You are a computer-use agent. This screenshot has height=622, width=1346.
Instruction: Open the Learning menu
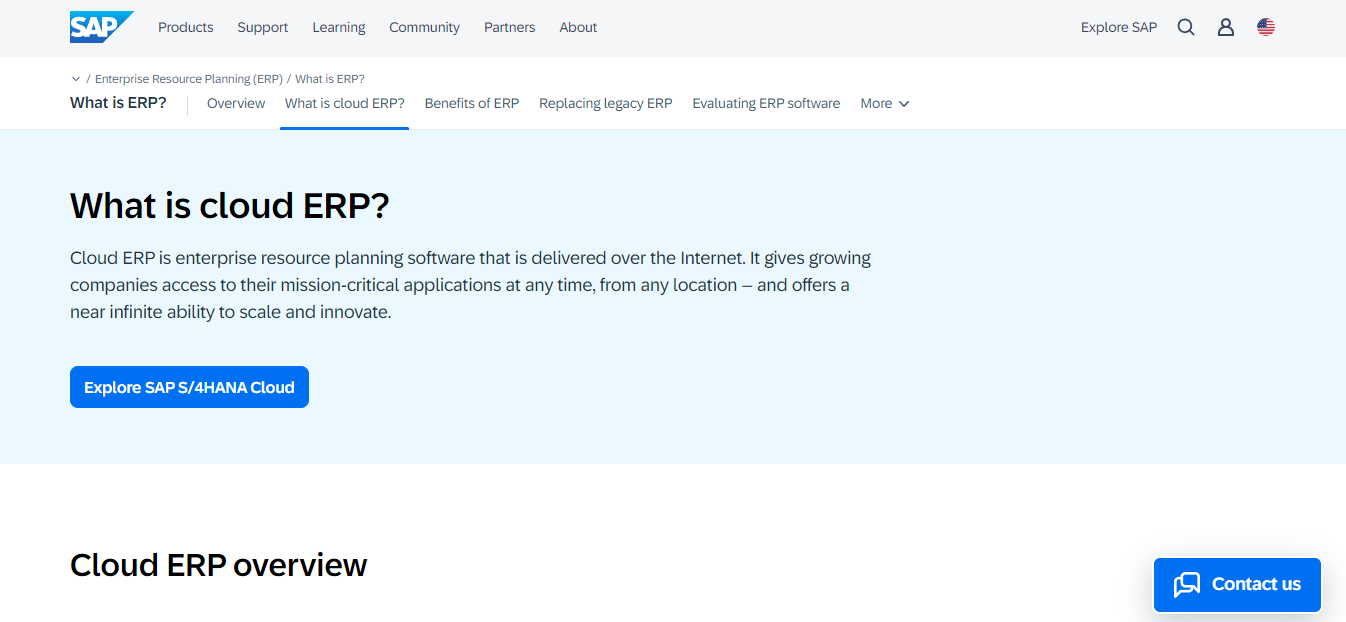click(x=339, y=28)
